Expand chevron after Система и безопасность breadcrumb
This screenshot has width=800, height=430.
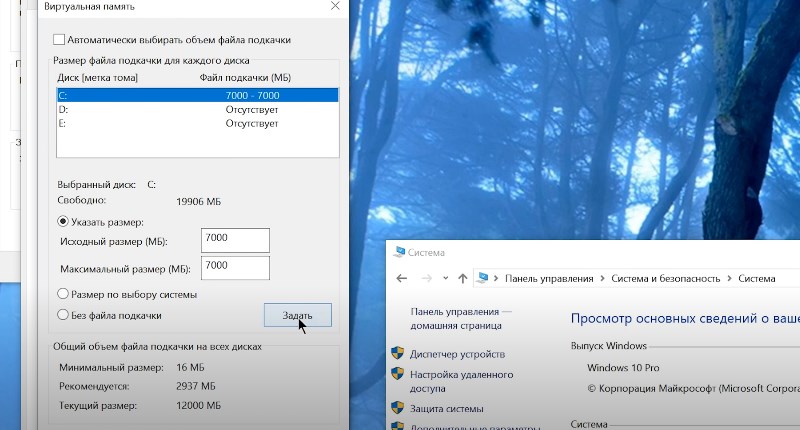[729, 278]
